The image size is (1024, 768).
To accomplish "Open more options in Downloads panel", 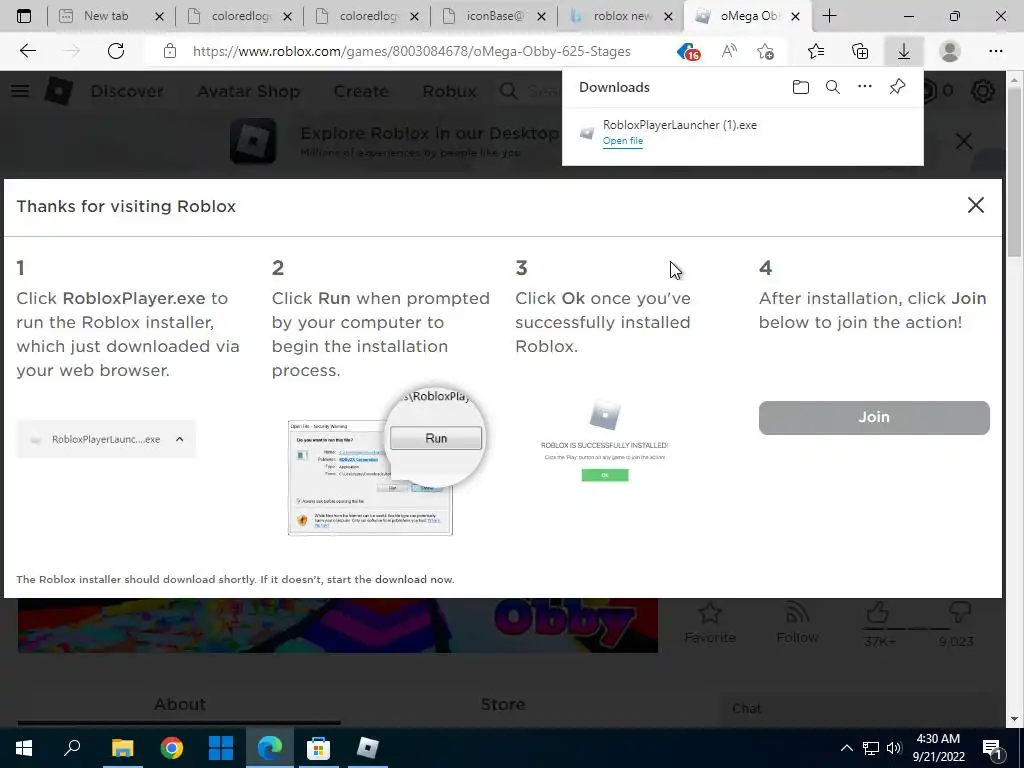I will [x=865, y=86].
